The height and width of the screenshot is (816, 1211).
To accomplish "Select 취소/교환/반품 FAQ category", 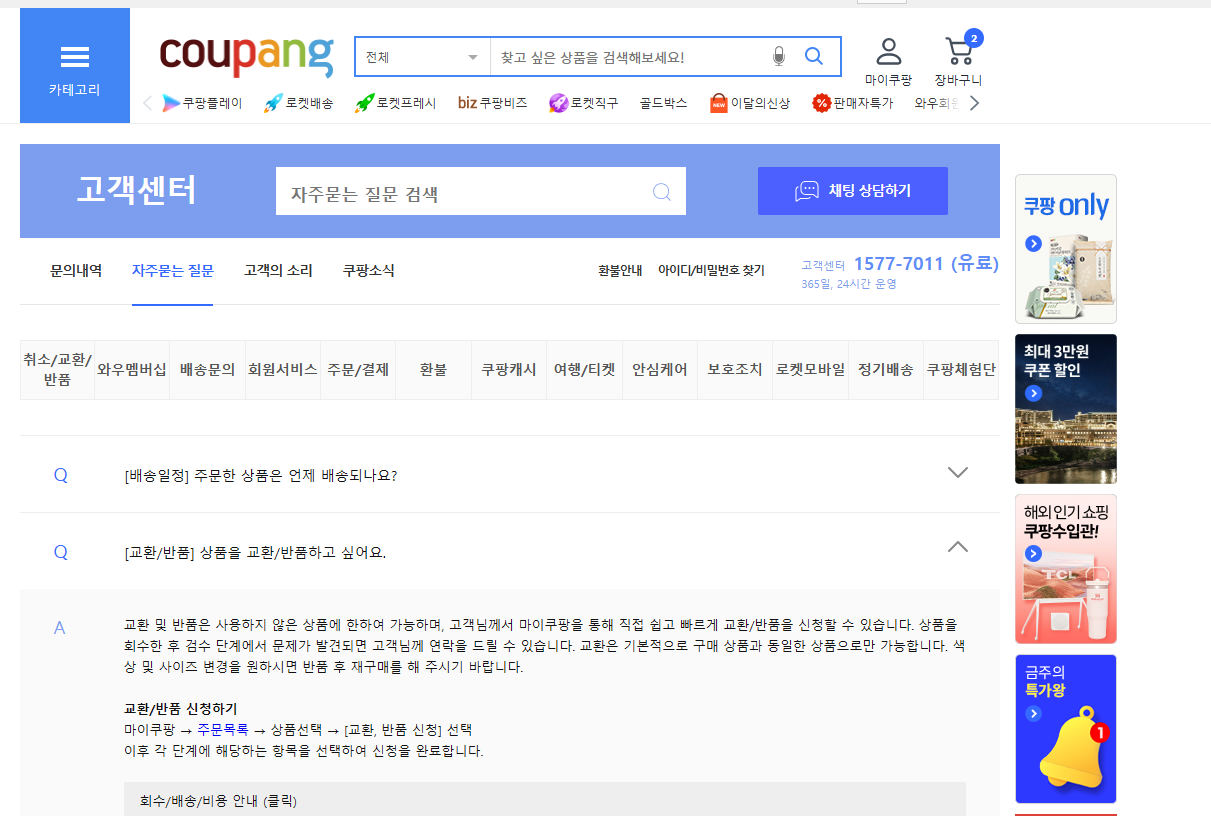I will point(58,370).
